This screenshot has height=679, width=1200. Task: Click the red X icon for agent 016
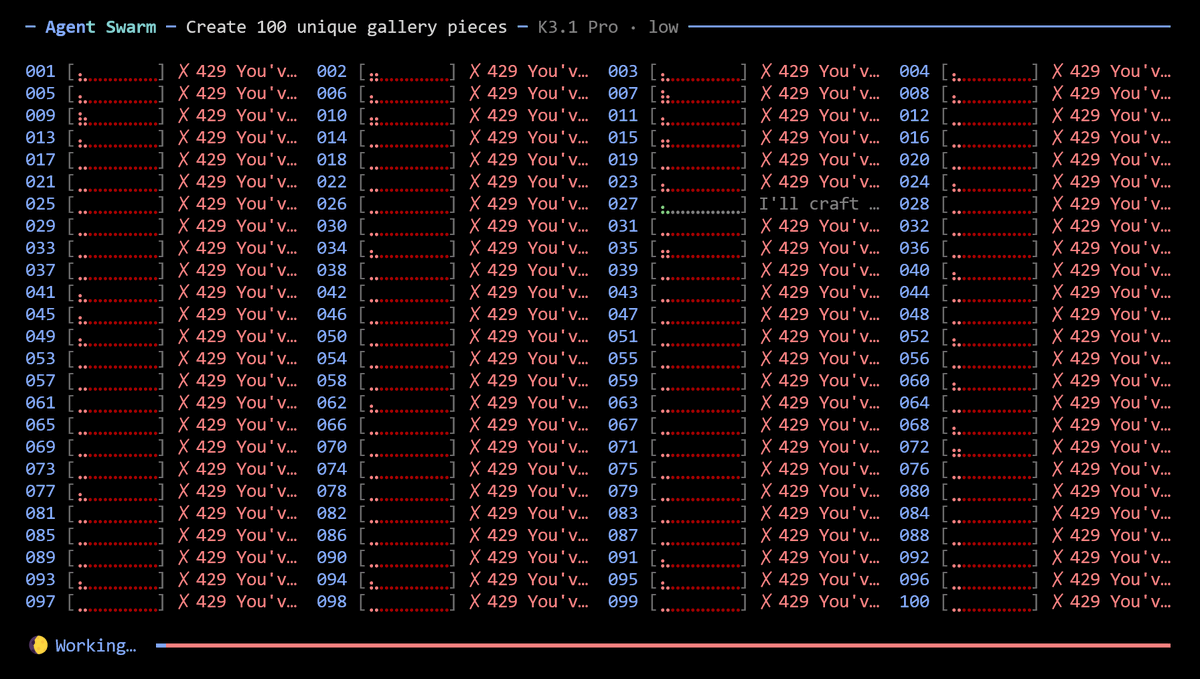pyautogui.click(x=1057, y=137)
